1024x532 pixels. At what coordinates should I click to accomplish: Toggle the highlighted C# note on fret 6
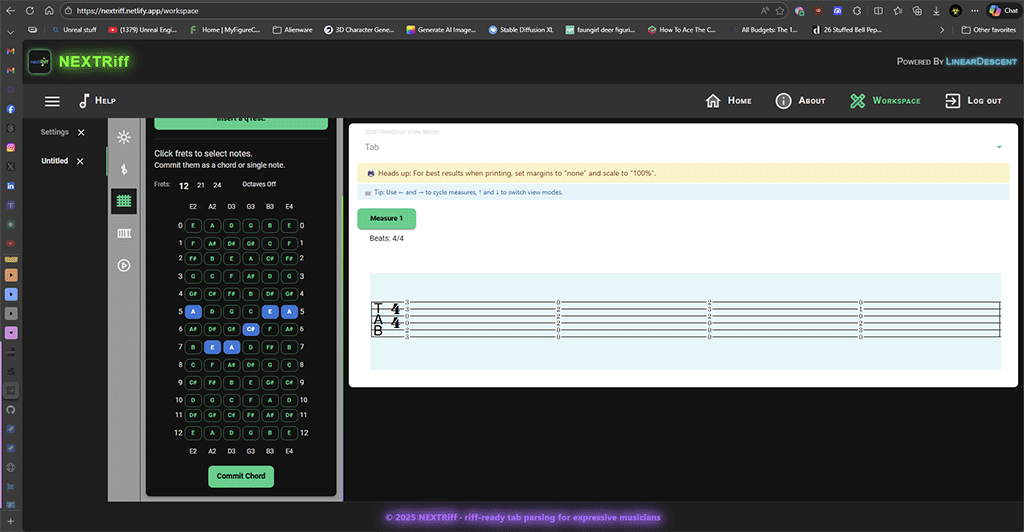[x=250, y=328]
